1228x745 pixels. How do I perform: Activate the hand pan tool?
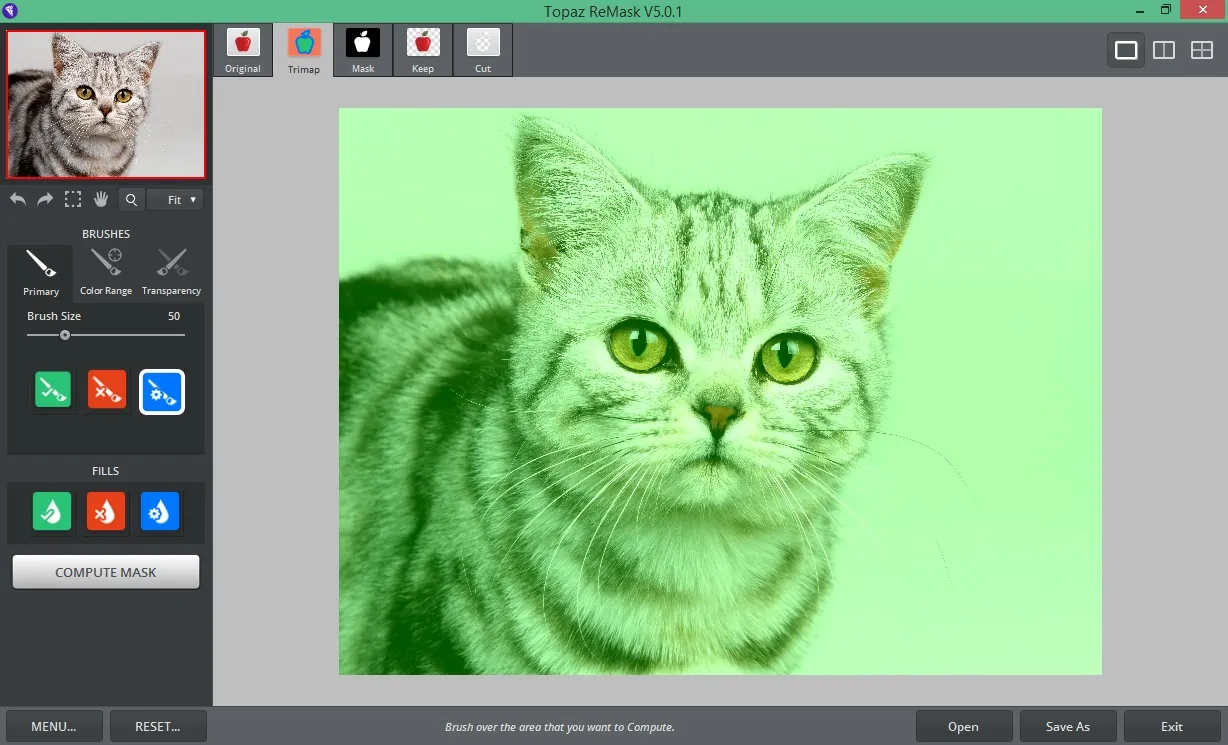(101, 199)
